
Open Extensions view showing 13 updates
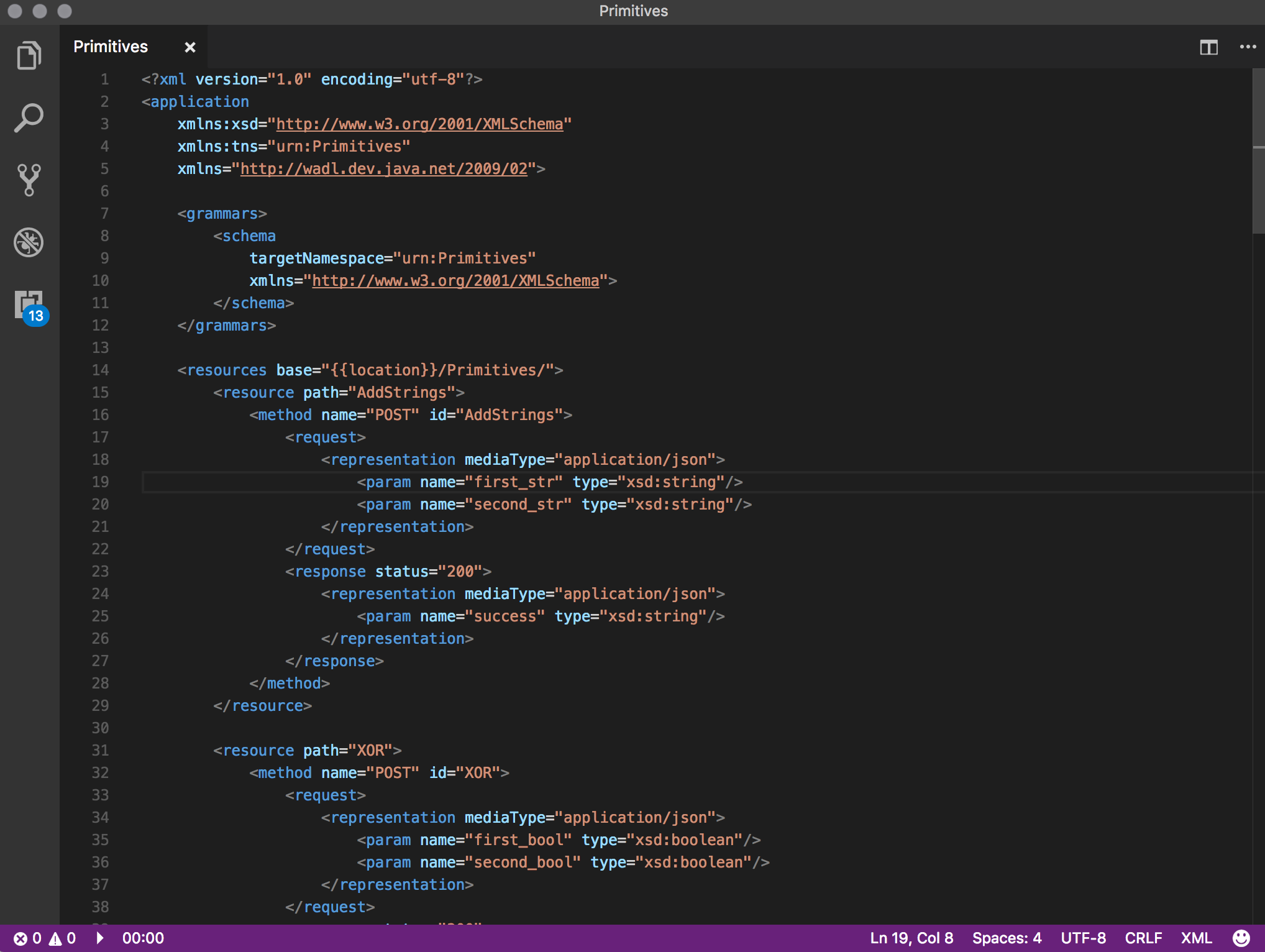(x=29, y=306)
